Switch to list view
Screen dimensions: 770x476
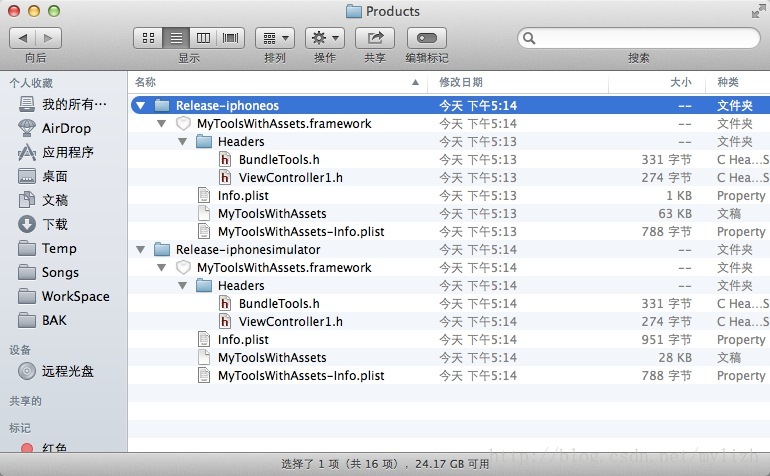coord(176,38)
